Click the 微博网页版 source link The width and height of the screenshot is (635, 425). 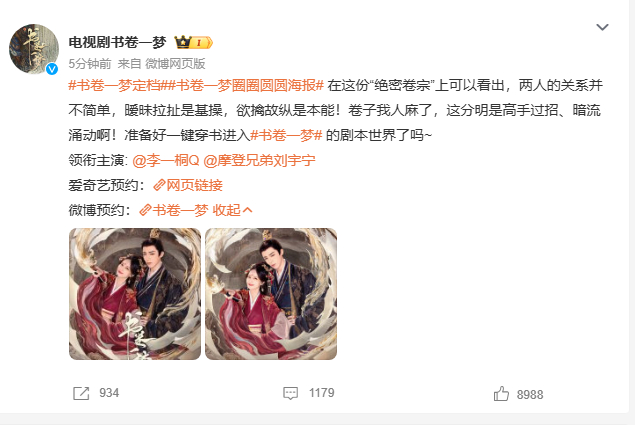coord(175,64)
